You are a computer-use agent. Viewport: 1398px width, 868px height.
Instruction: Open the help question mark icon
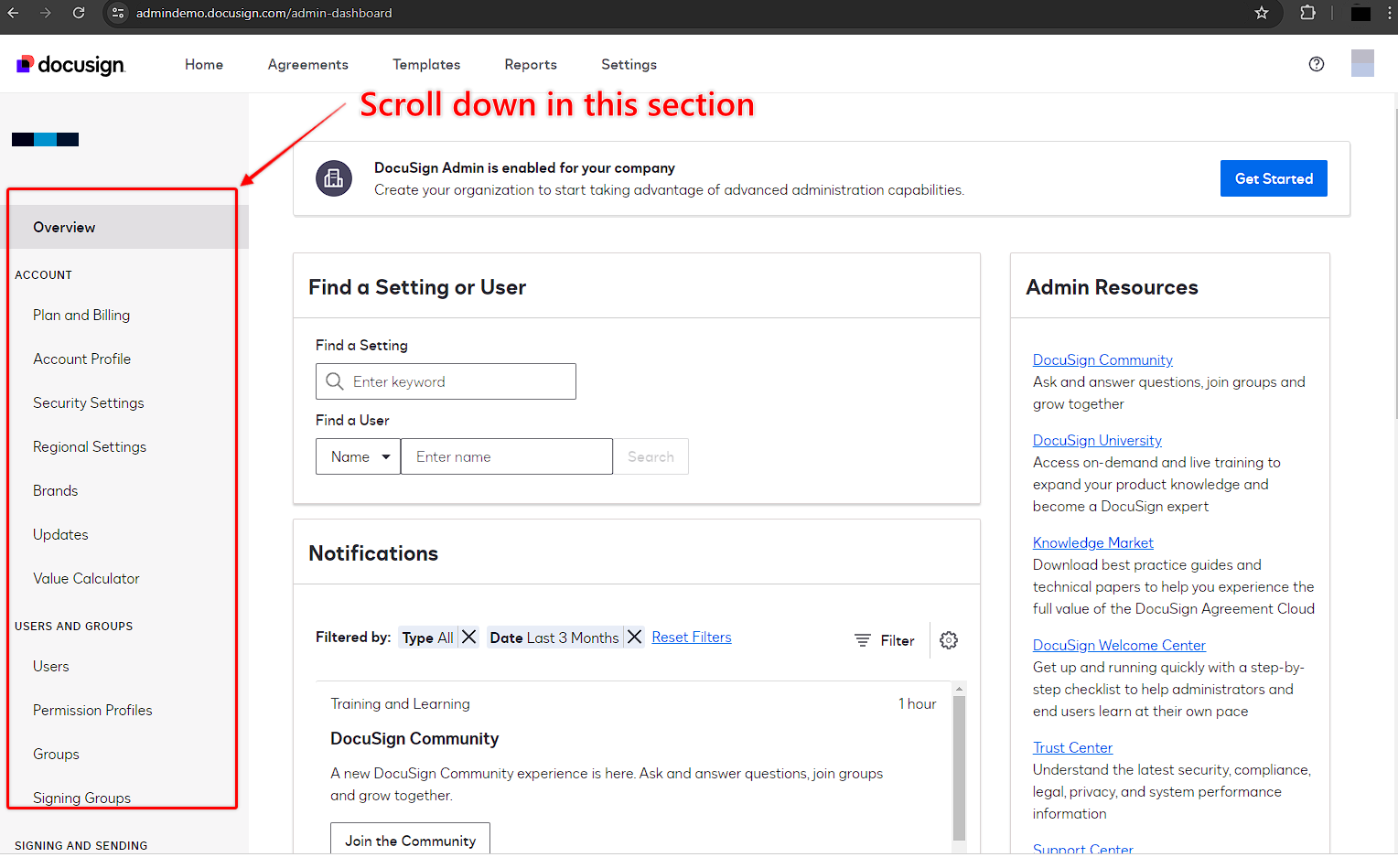[x=1317, y=64]
